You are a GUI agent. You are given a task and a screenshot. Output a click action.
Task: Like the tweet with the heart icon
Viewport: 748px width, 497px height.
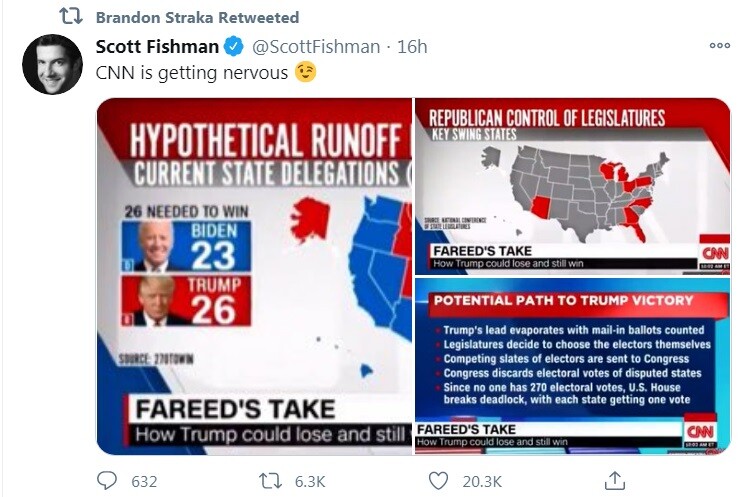pyautogui.click(x=437, y=481)
